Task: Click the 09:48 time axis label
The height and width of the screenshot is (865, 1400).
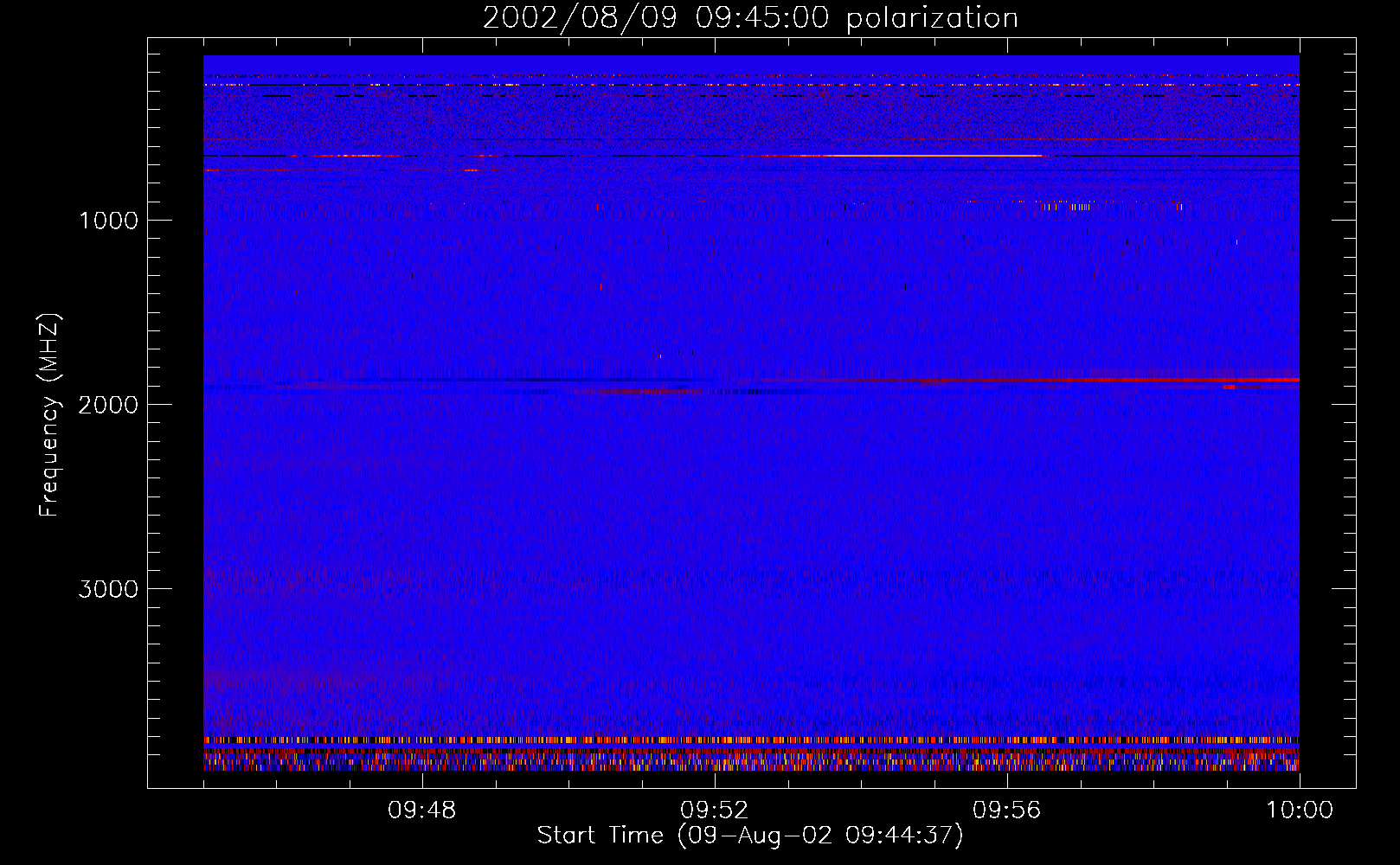Action: pyautogui.click(x=422, y=811)
